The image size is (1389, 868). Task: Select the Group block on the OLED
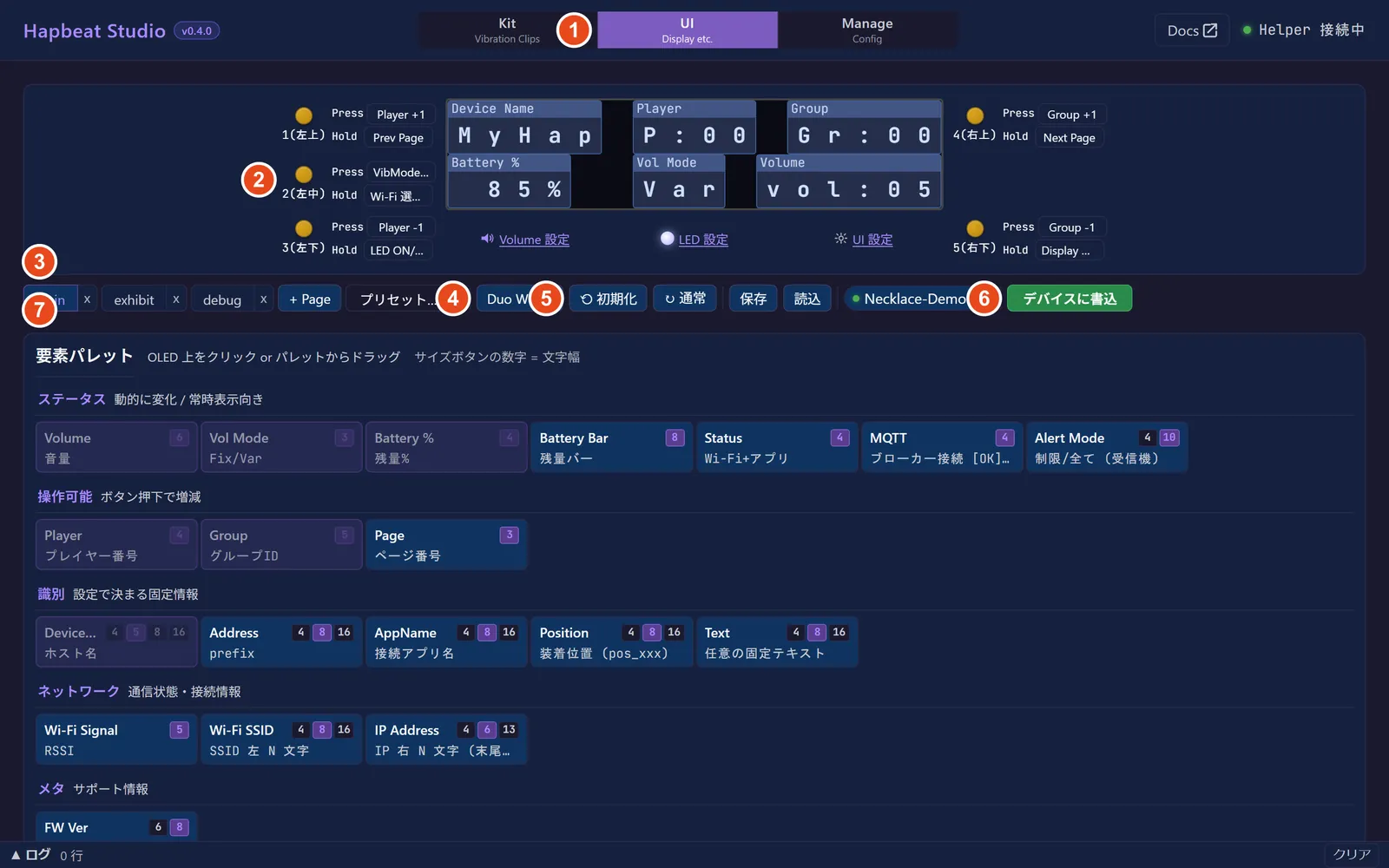click(x=865, y=127)
